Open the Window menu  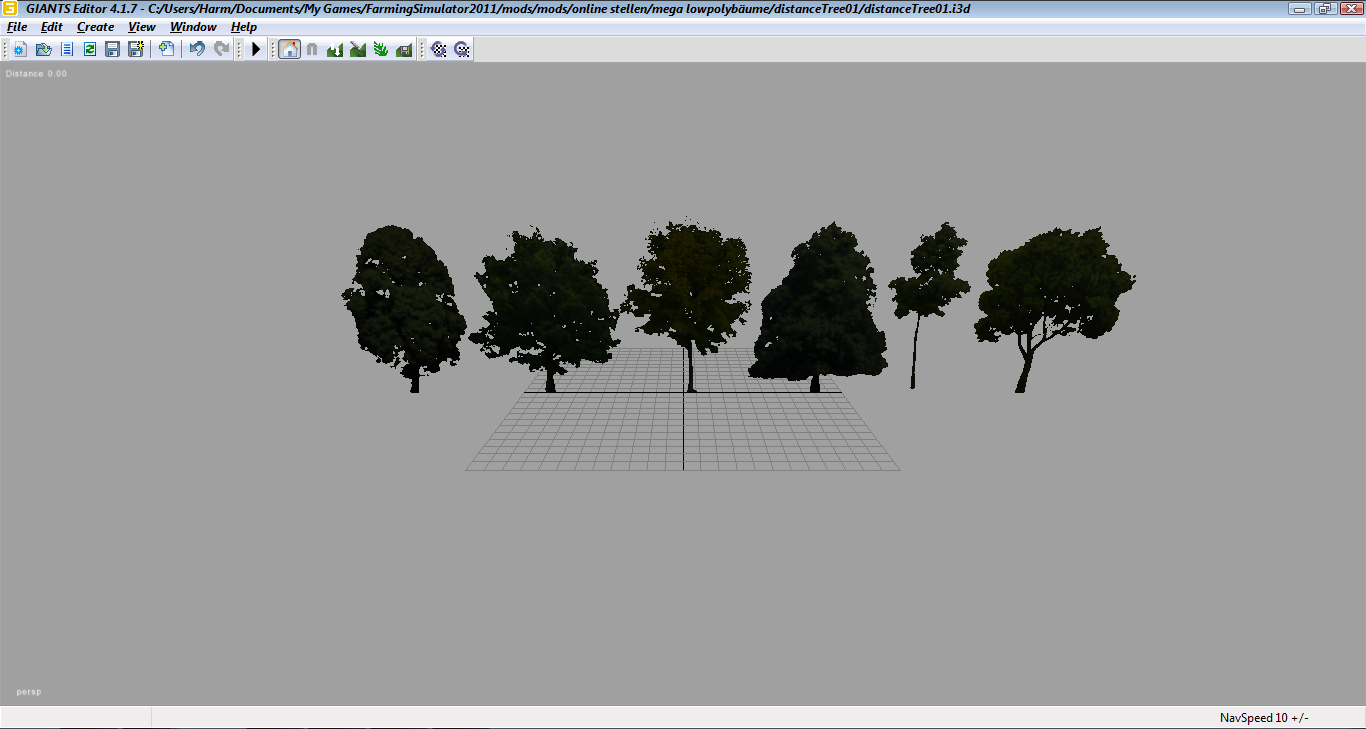pos(193,27)
